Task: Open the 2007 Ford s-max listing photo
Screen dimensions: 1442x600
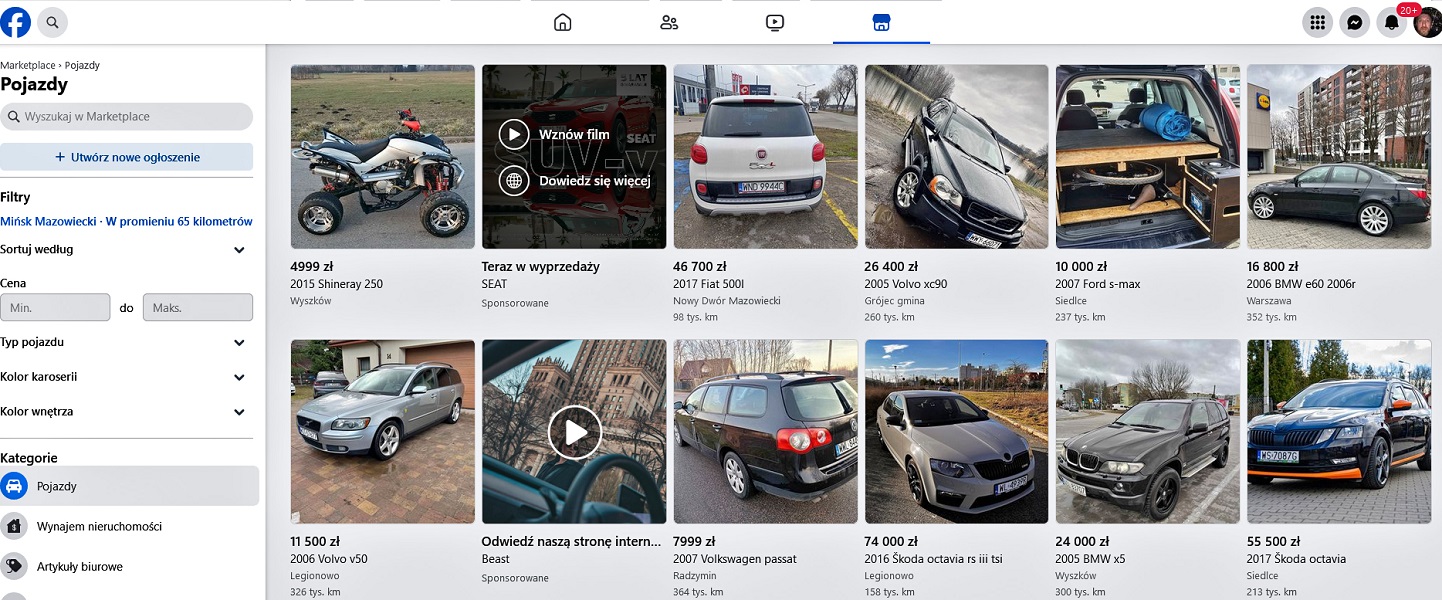Action: point(1148,157)
